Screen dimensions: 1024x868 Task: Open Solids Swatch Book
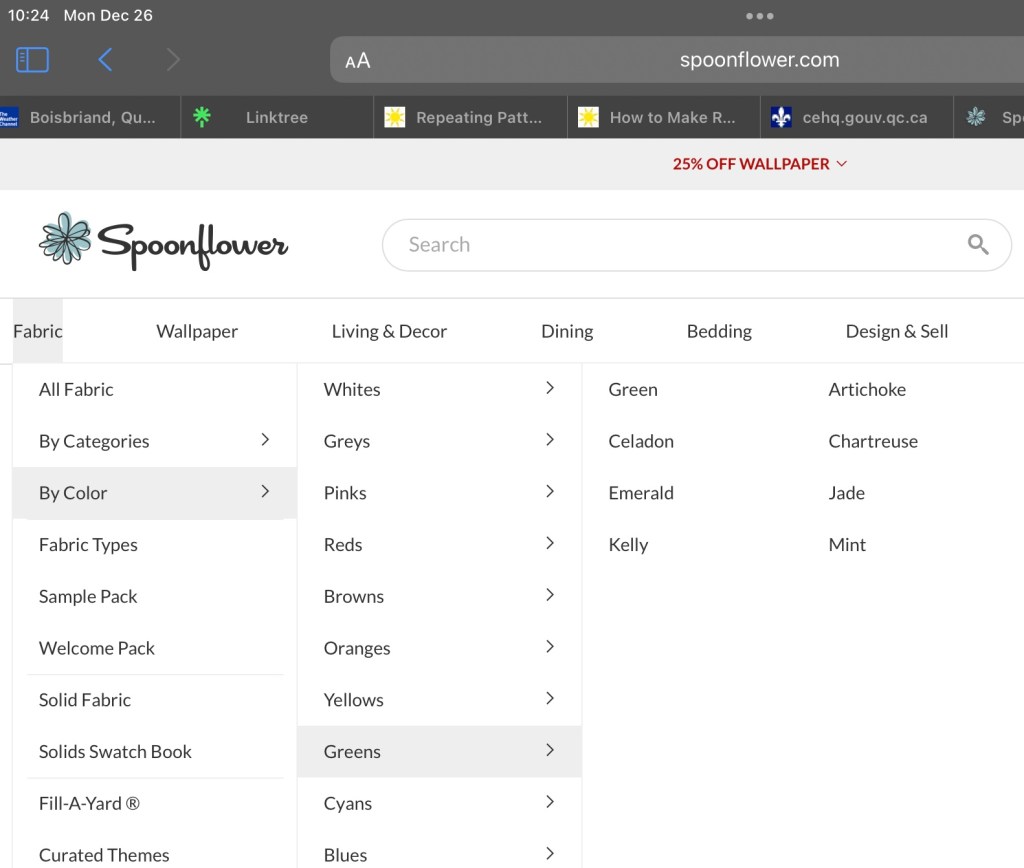115,752
